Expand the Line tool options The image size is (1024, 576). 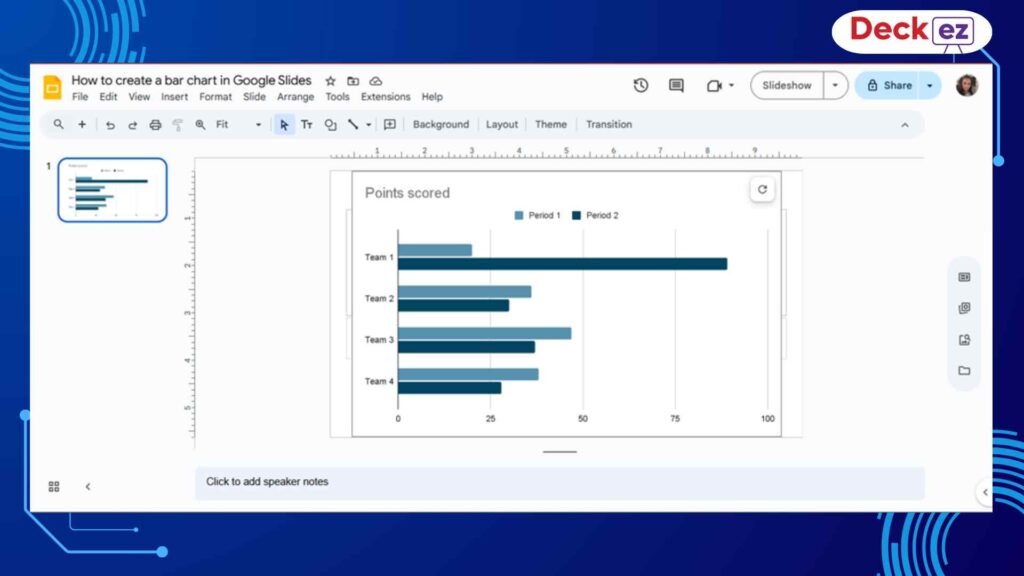coord(367,124)
